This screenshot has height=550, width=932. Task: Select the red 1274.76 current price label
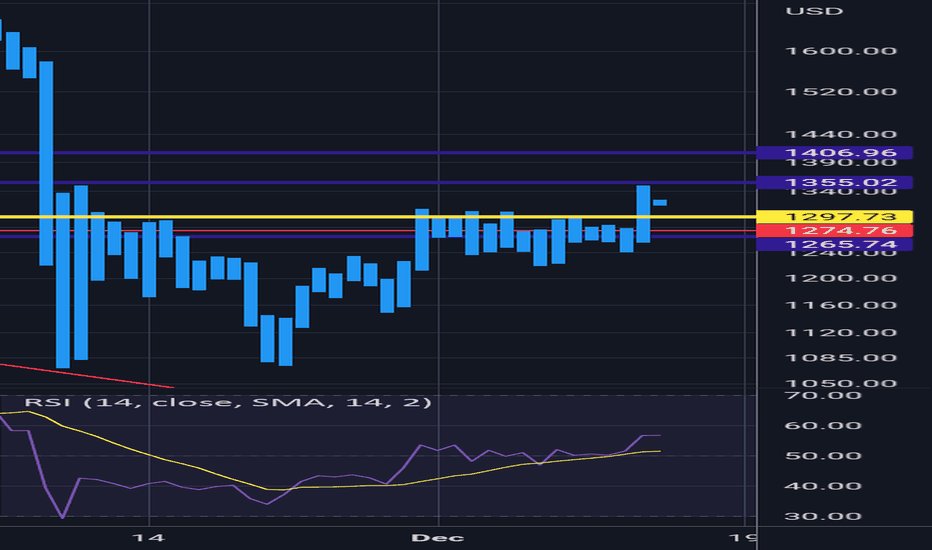834,230
